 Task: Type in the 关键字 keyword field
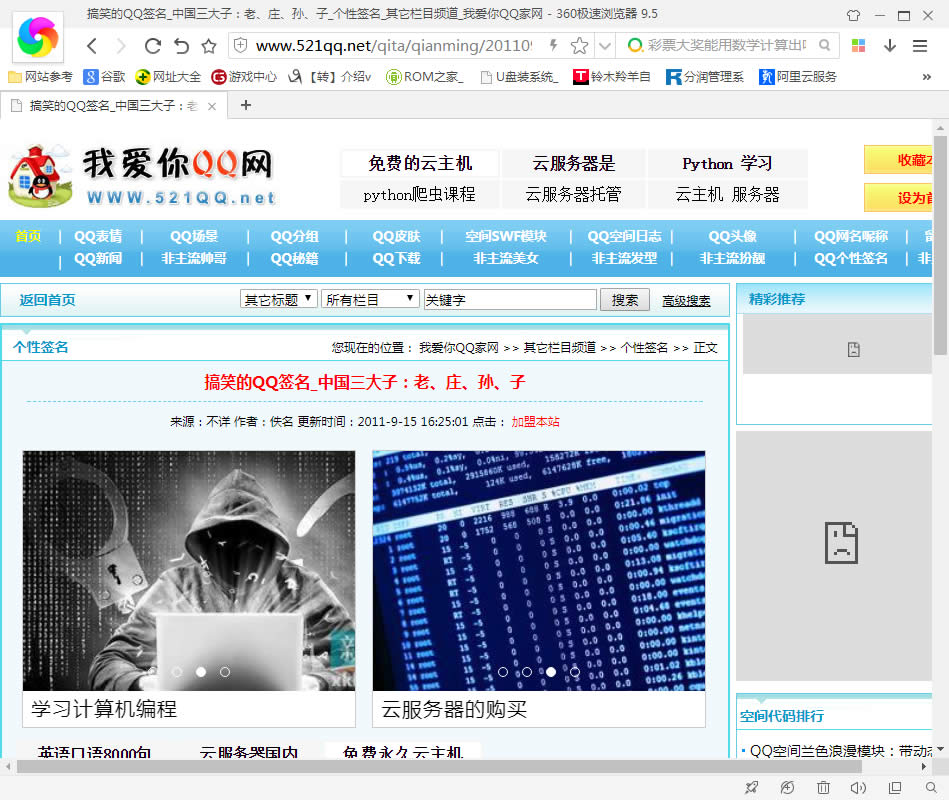[510, 299]
